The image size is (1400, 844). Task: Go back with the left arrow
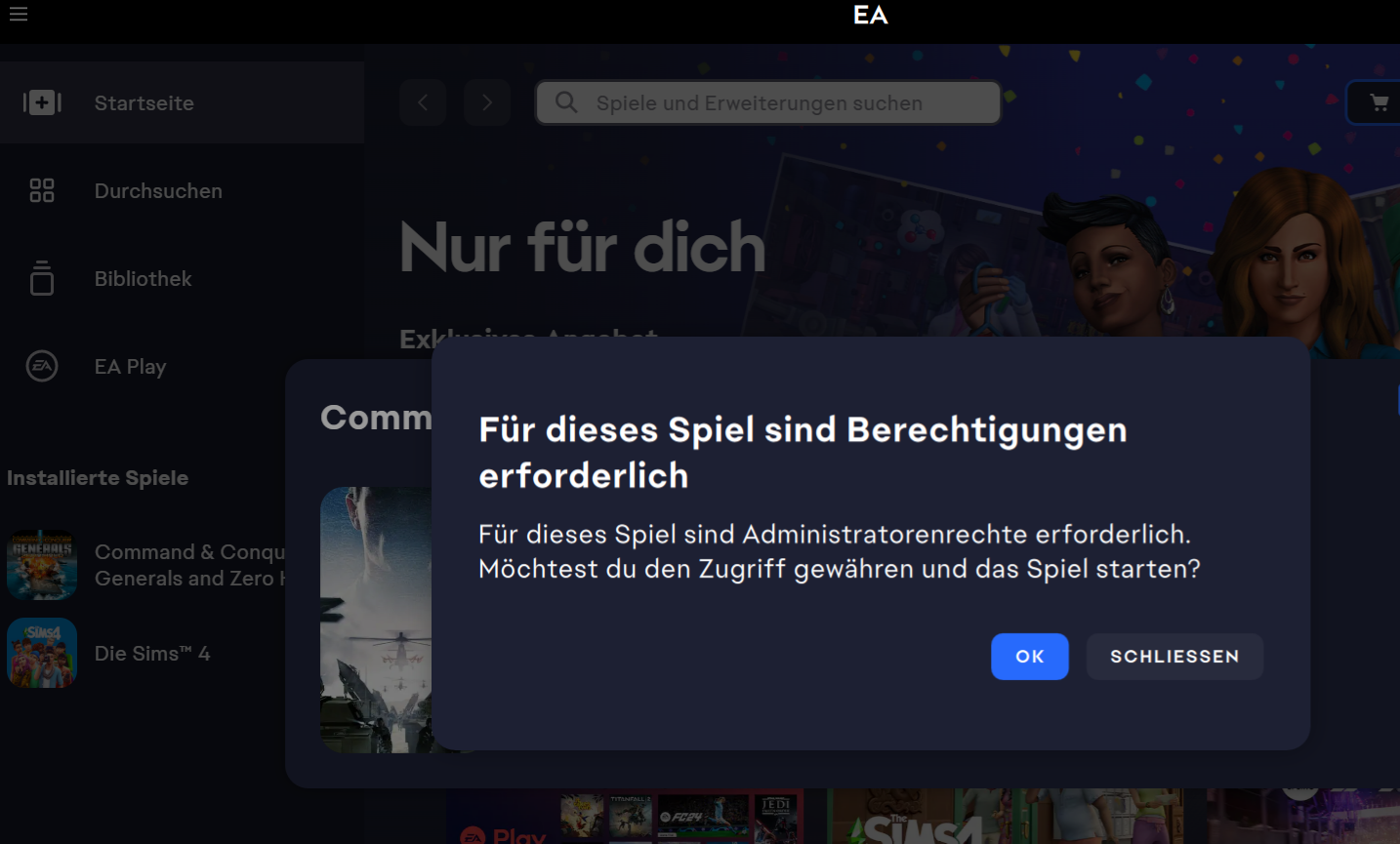click(423, 102)
